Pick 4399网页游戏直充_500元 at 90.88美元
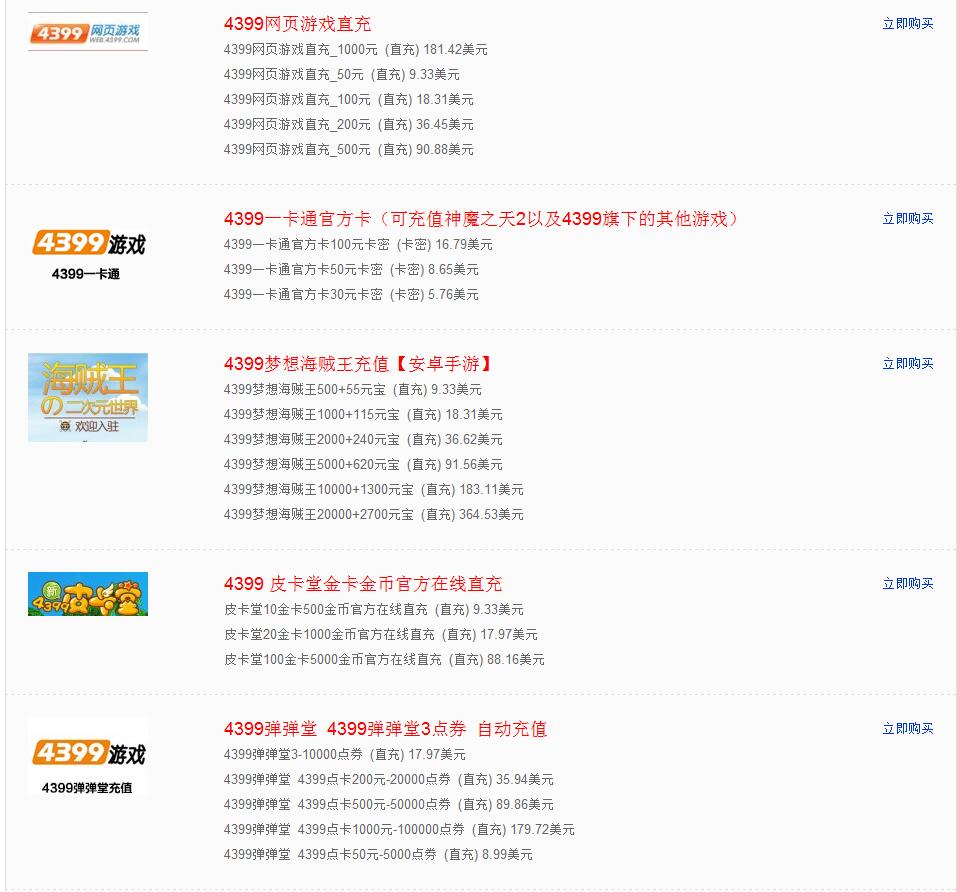This screenshot has height=892, width=957. pos(348,149)
